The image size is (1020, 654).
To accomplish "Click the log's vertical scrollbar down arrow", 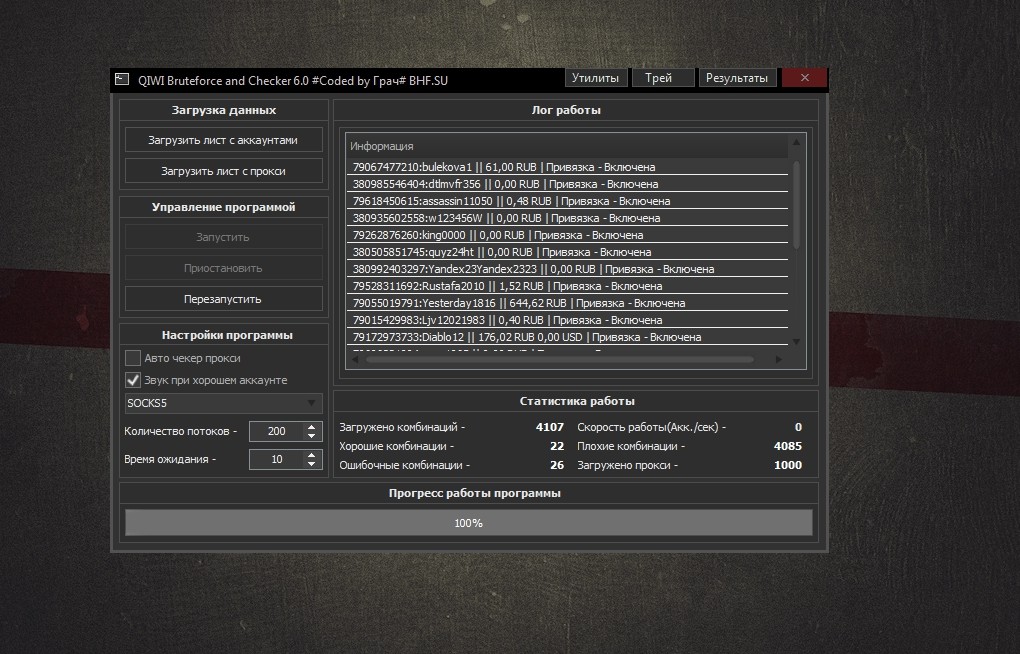I will (x=796, y=342).
